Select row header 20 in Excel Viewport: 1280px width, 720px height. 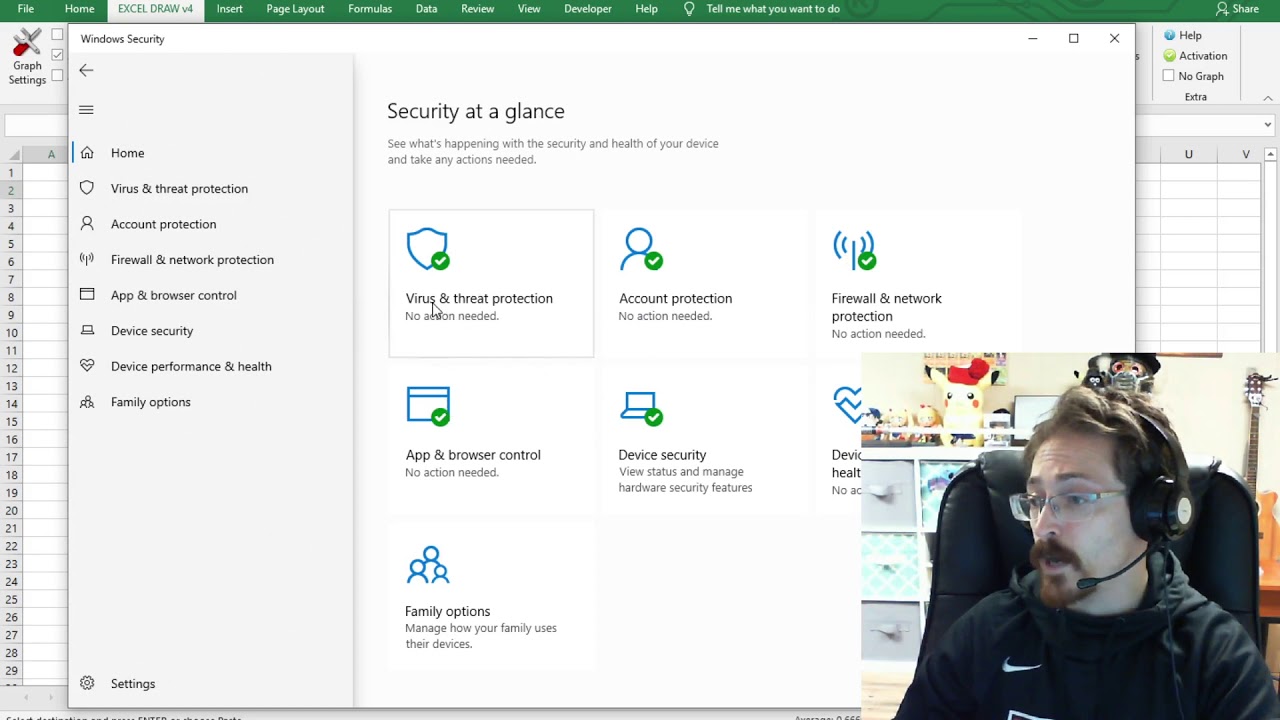point(11,510)
